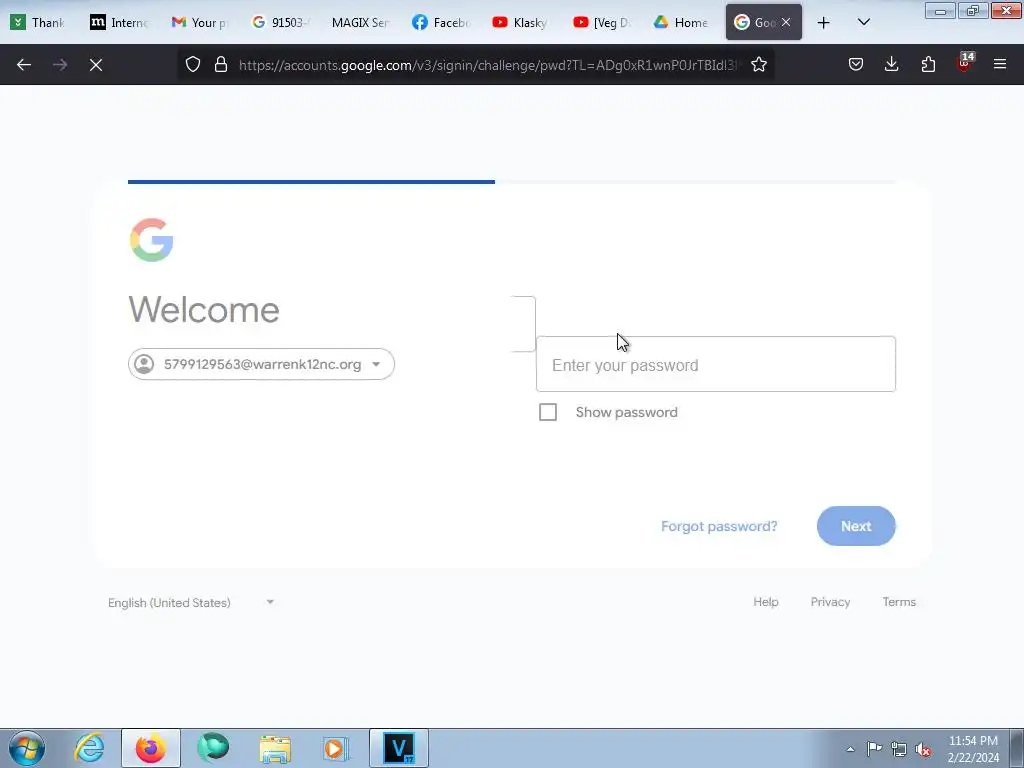Open the Help link
The height and width of the screenshot is (768, 1024).
765,601
